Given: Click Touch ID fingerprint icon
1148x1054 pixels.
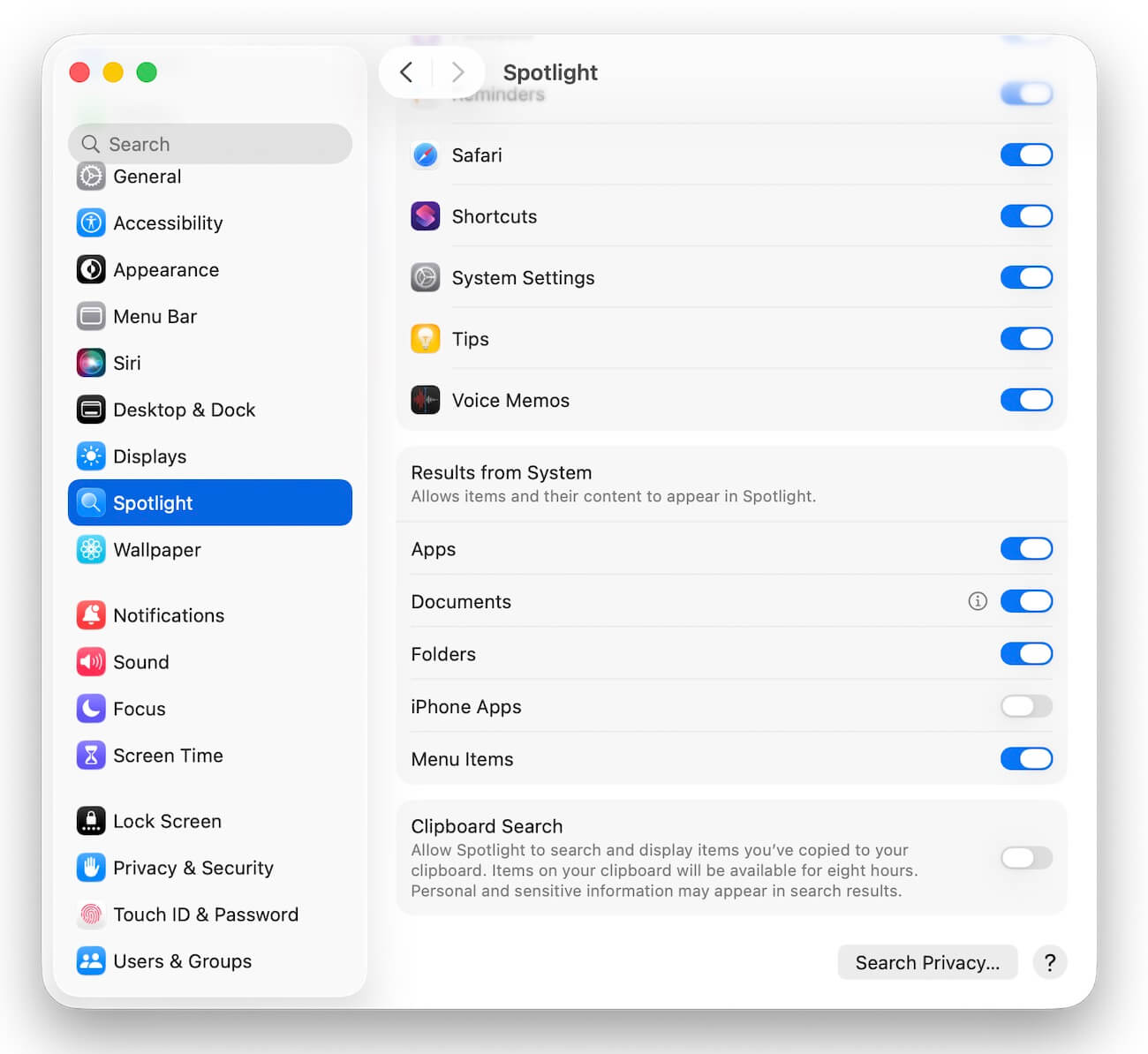Looking at the screenshot, I should 91,915.
